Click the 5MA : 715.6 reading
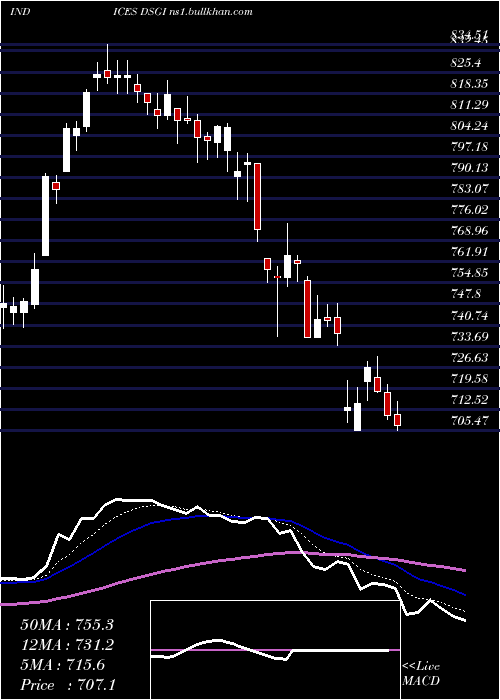 pos(63,665)
